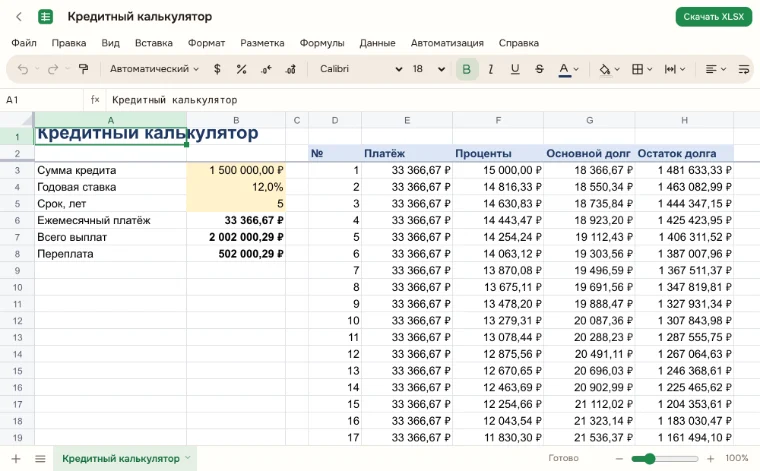Open the Вид menu
The image size is (760, 471).
pyautogui.click(x=111, y=43)
